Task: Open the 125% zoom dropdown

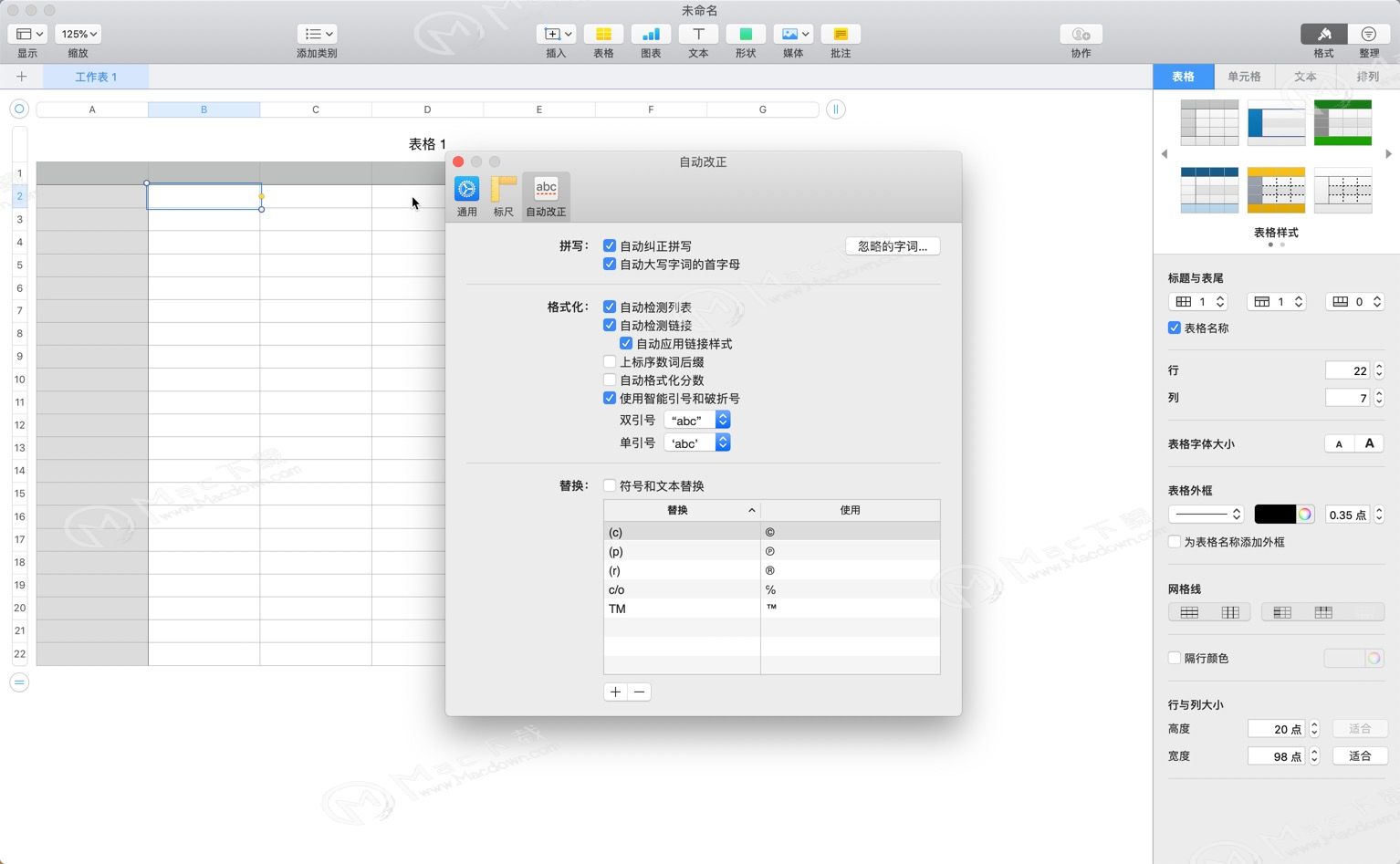Action: pyautogui.click(x=78, y=34)
